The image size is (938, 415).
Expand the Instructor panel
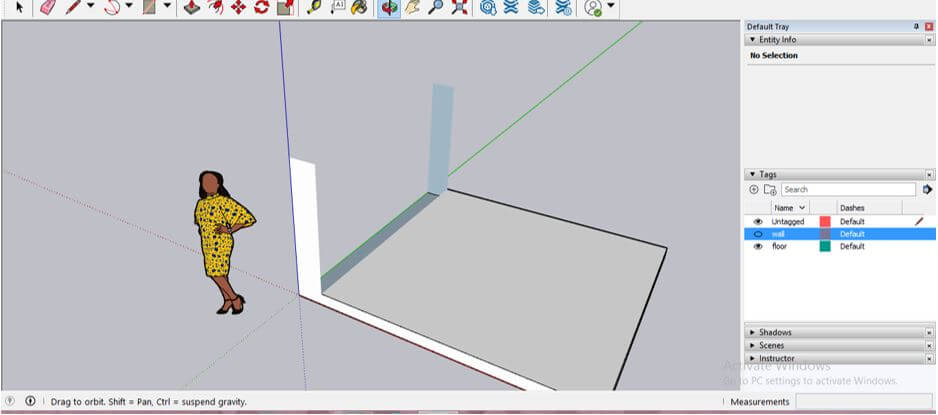[x=753, y=359]
